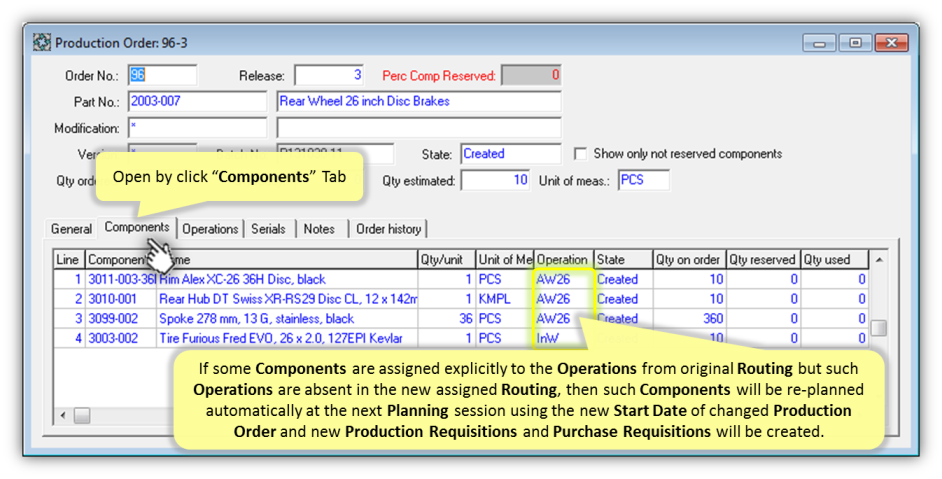Image resolution: width=942 pixels, height=479 pixels.
Task: Click the Rear Wheel 26 inch description field
Action: pos(419,102)
